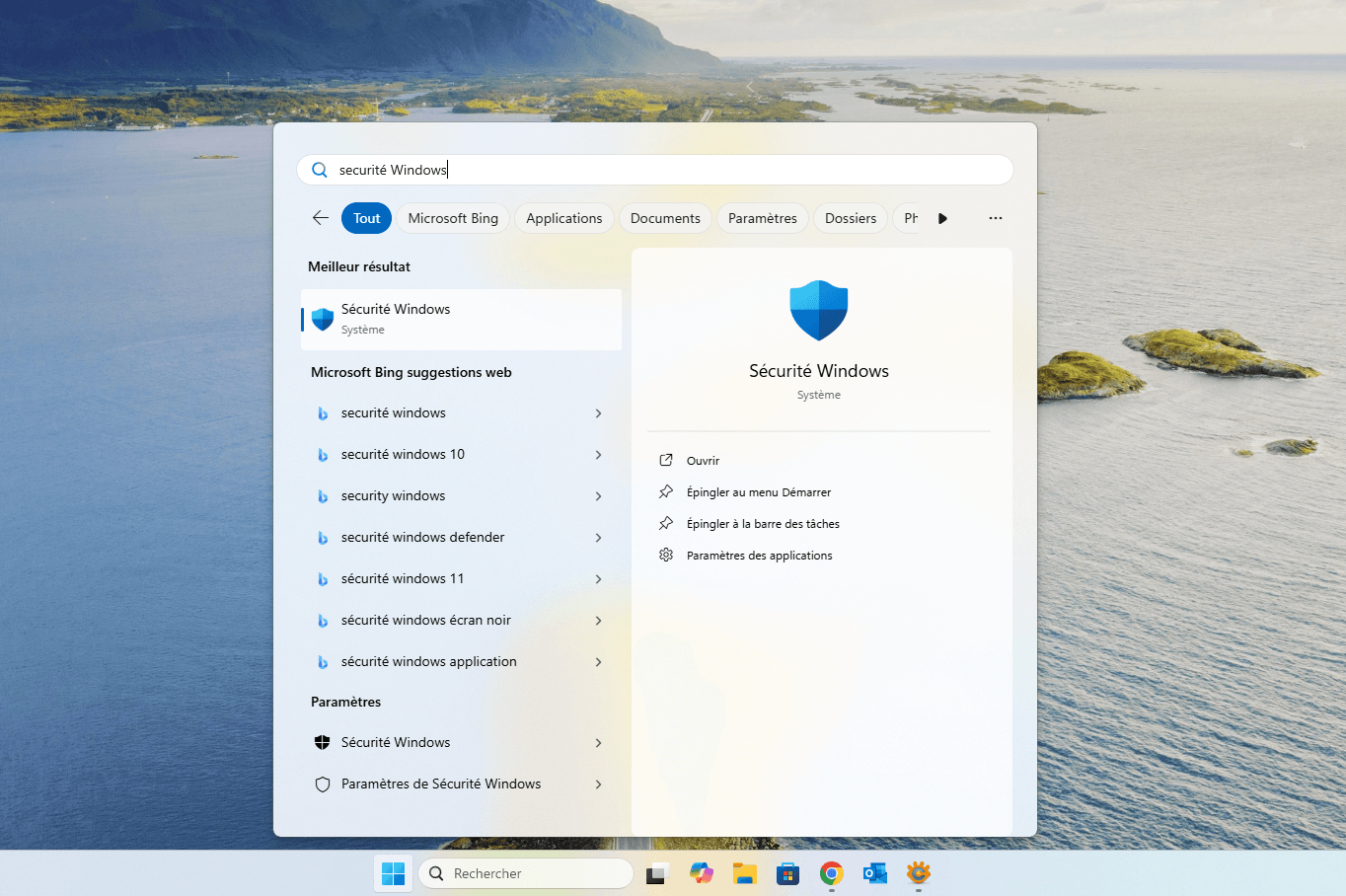Click the pin icon beside 'Épingler au menu Démarrer'

tap(666, 491)
